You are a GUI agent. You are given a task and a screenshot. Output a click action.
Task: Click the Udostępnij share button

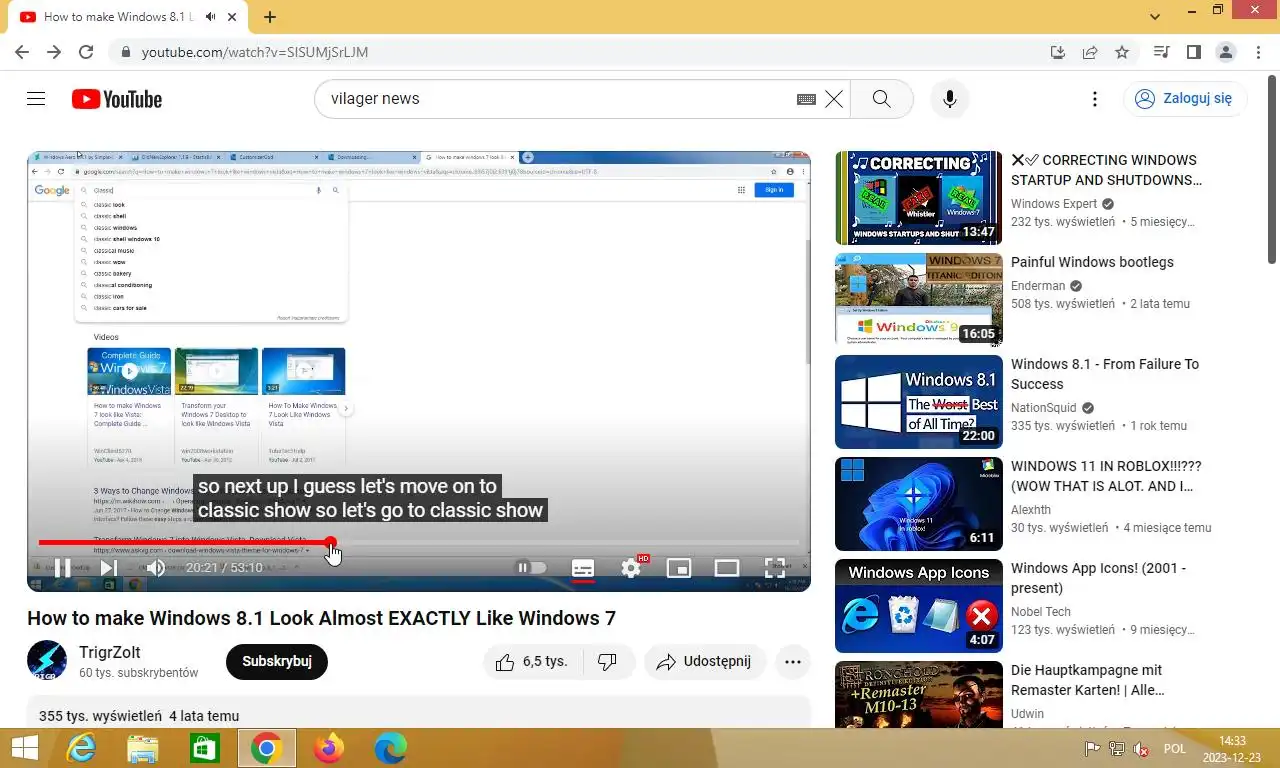705,662
